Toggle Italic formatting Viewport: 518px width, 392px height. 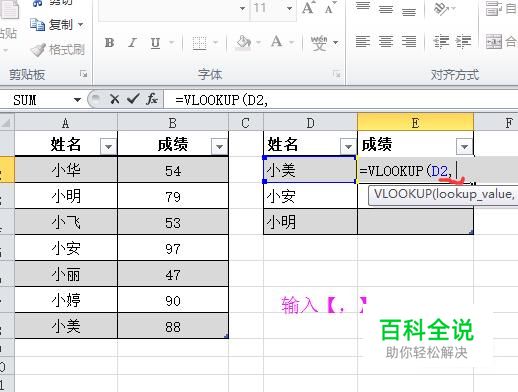pos(132,43)
